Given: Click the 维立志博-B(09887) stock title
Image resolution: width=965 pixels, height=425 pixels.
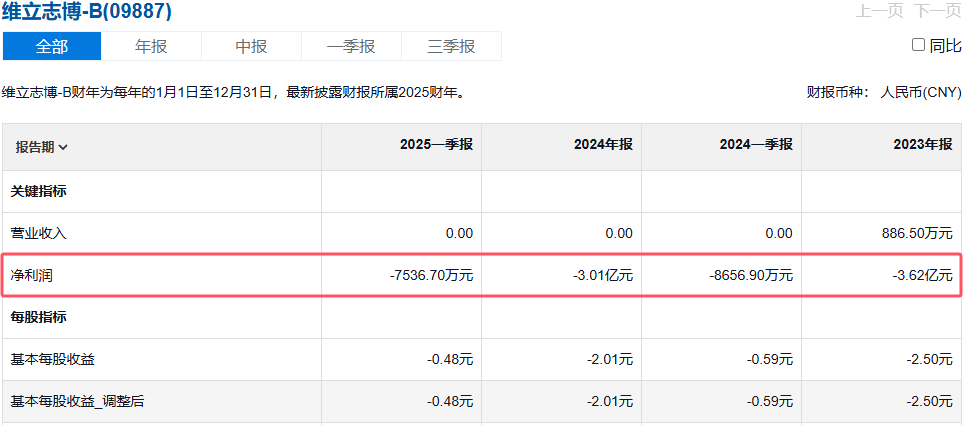Looking at the screenshot, I should 87,11.
